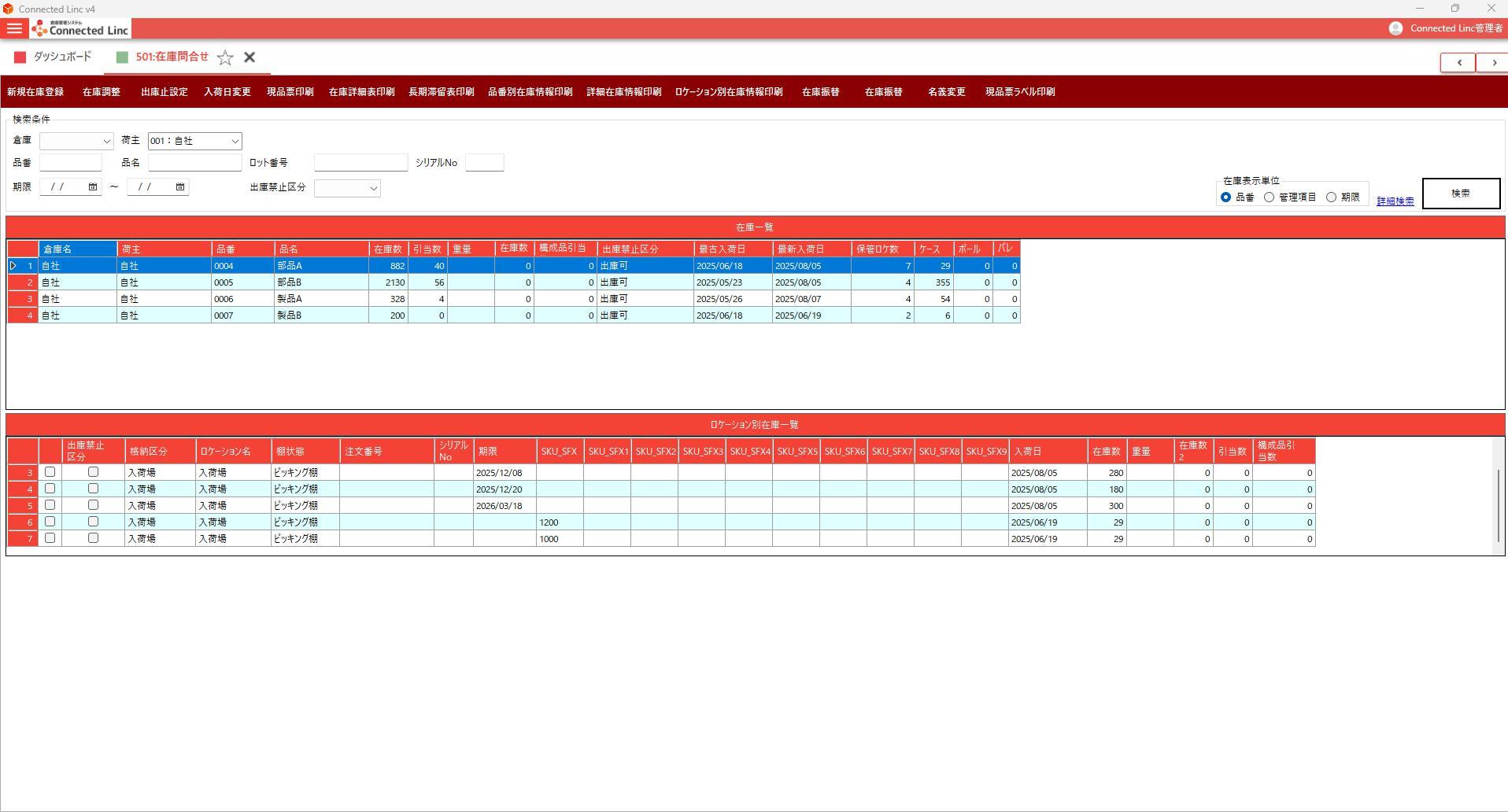Image resolution: width=1508 pixels, height=812 pixels.
Task: Click the location list vertical scrollbar
Action: 1499,505
